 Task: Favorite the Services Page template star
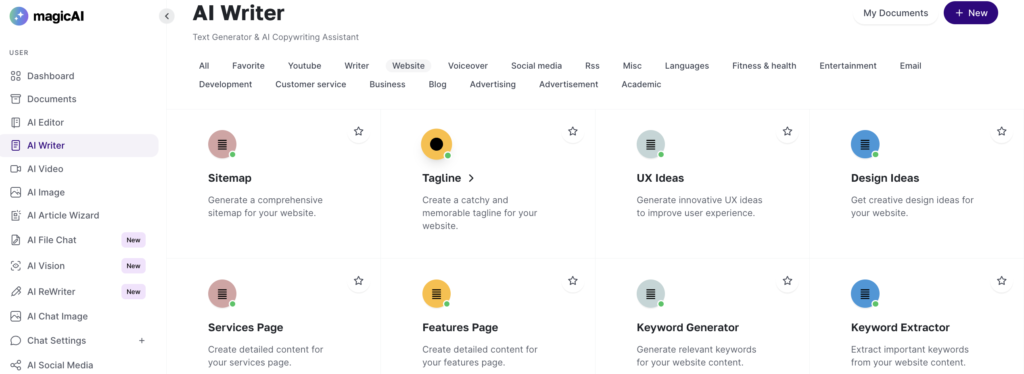[x=359, y=281]
